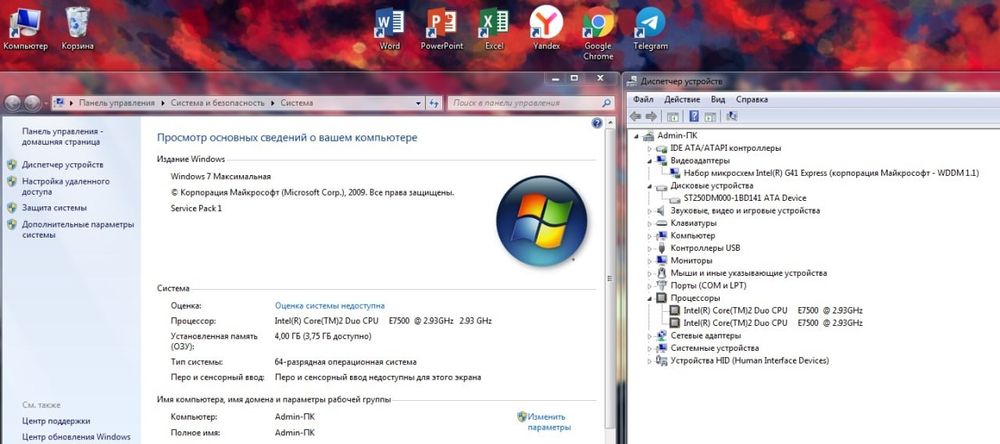Expand the Мониторы node
The width and height of the screenshot is (1000, 444).
coord(650,261)
